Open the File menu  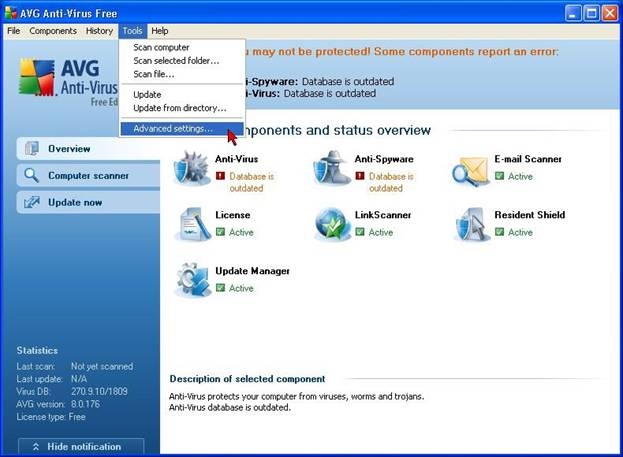point(14,31)
